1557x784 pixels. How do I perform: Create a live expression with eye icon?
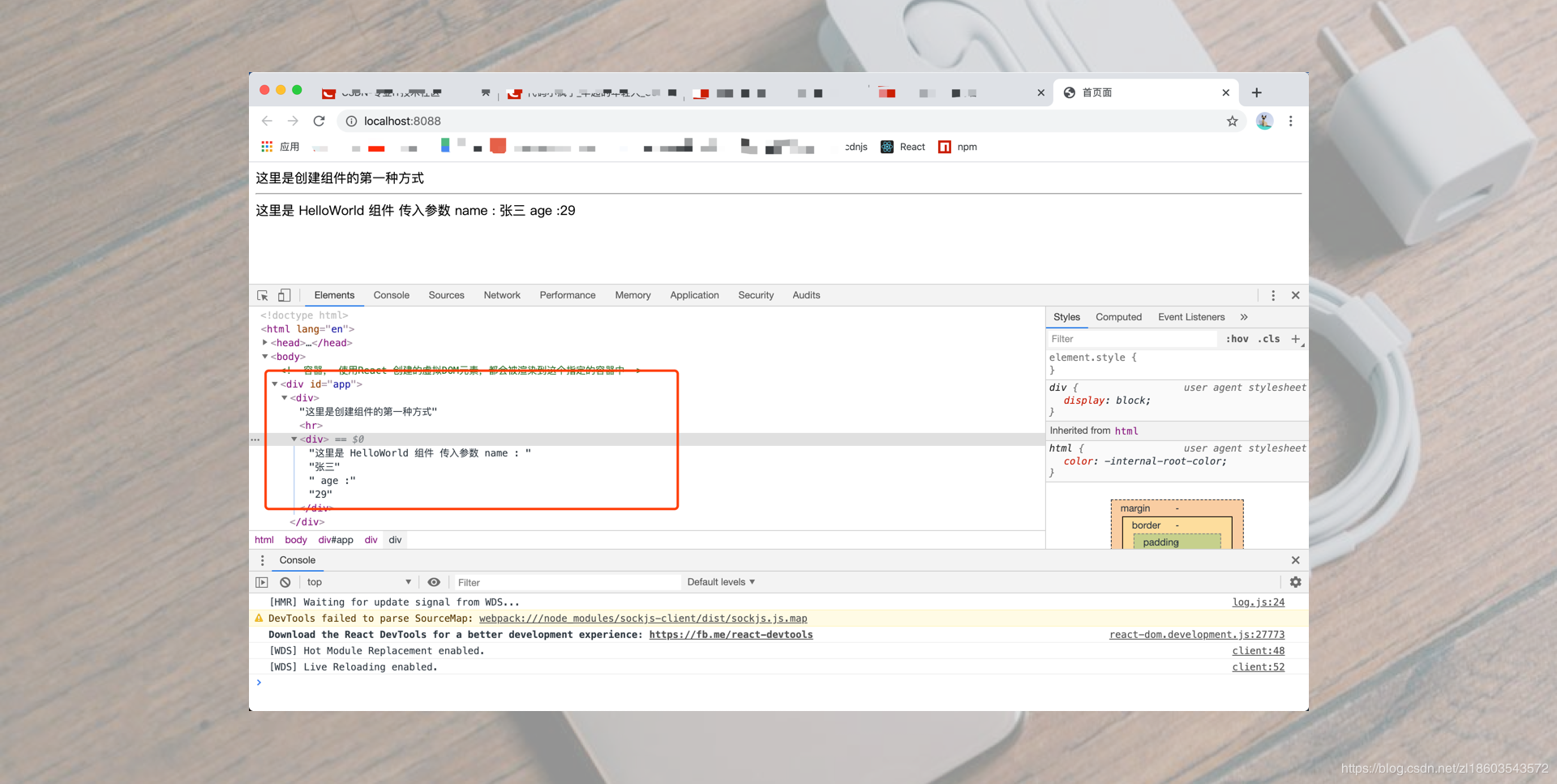[x=434, y=582]
